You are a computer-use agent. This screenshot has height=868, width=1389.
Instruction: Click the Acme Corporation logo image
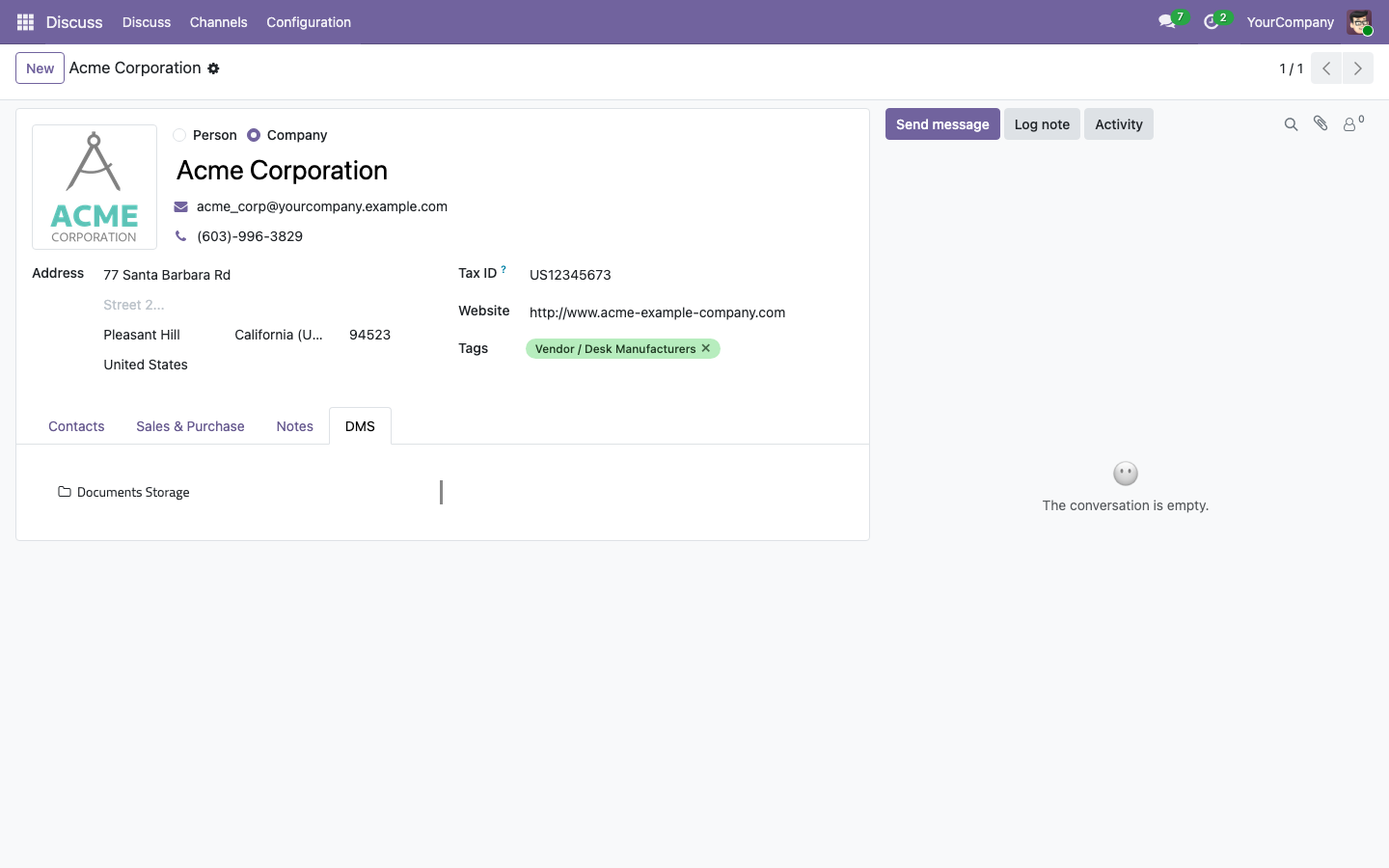coord(95,187)
